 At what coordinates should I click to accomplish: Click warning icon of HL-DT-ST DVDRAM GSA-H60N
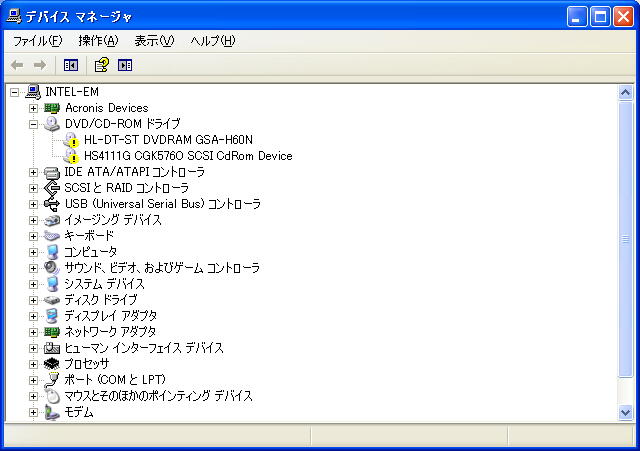click(71, 140)
